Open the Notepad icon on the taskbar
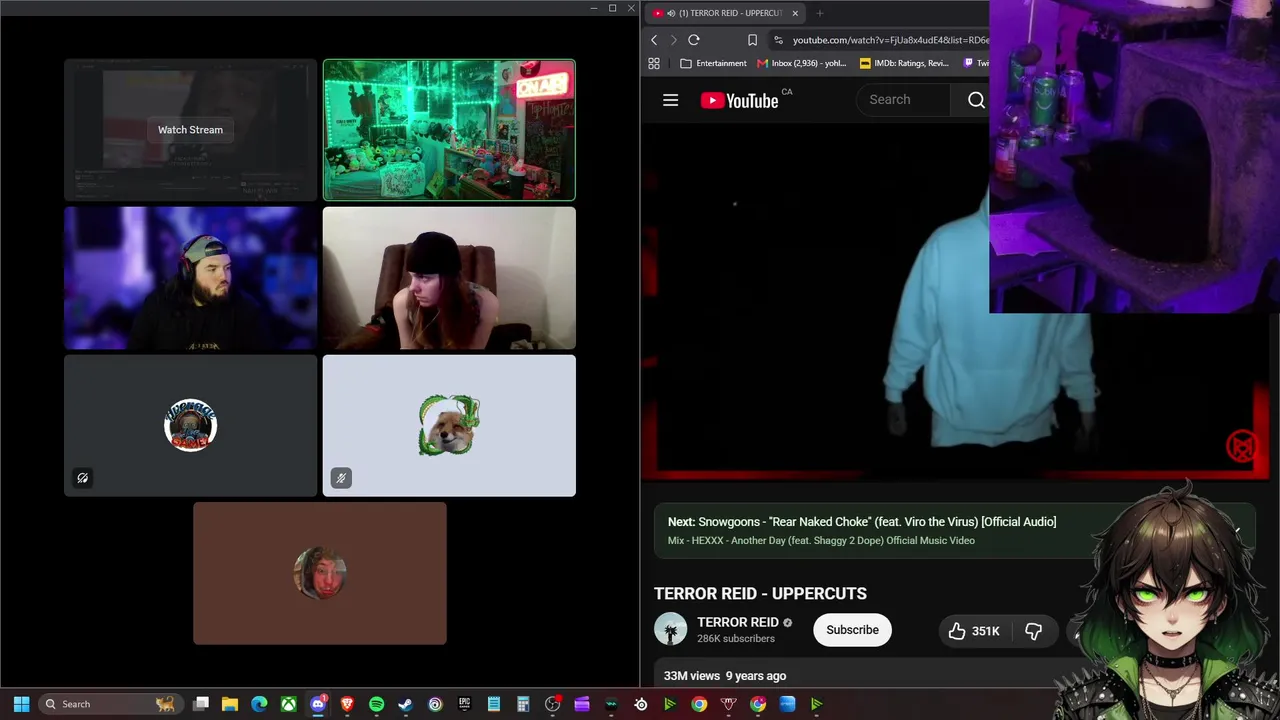The width and height of the screenshot is (1280, 720). [x=494, y=704]
